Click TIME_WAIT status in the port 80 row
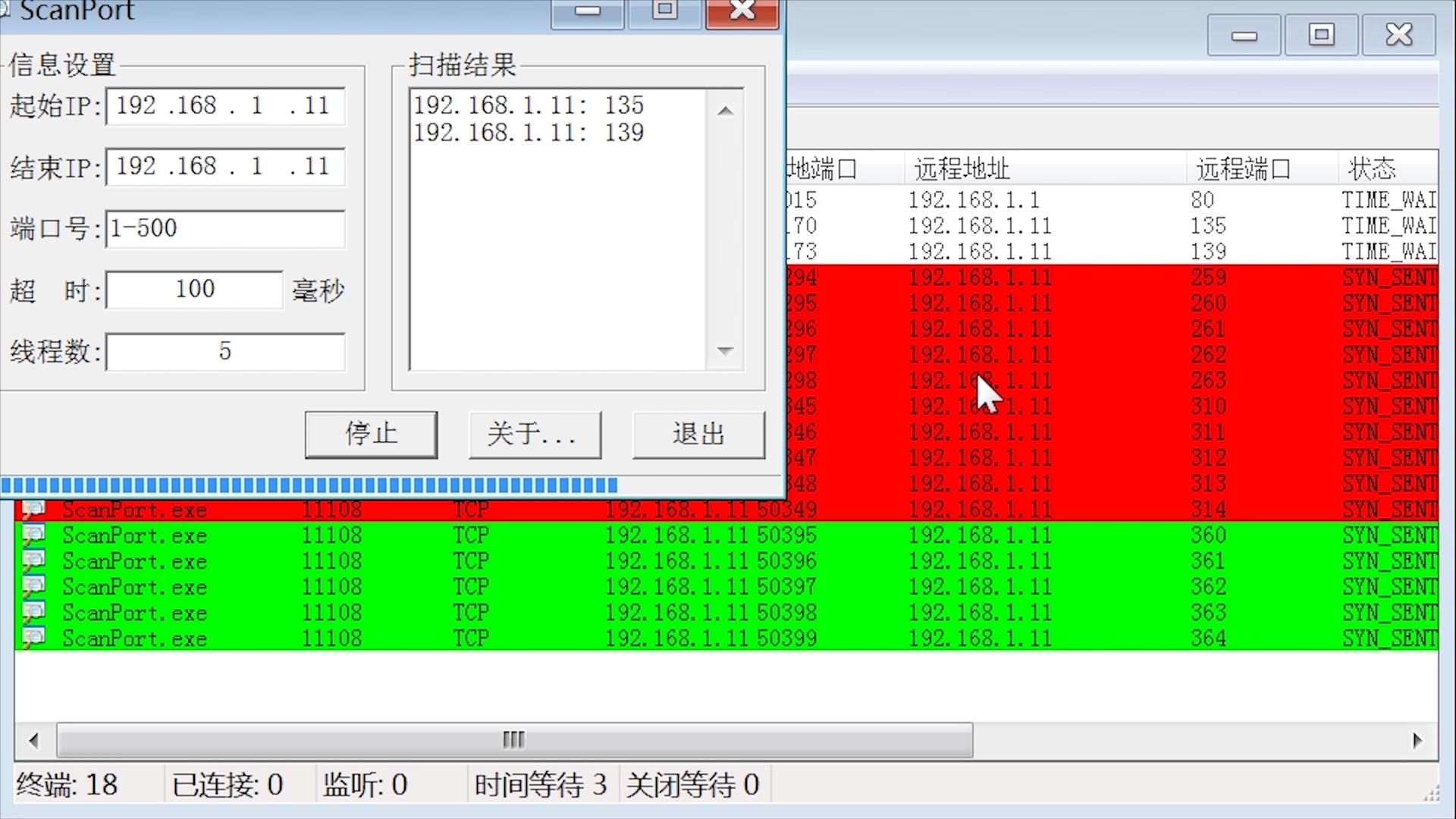The height and width of the screenshot is (819, 1456). pyautogui.click(x=1389, y=200)
